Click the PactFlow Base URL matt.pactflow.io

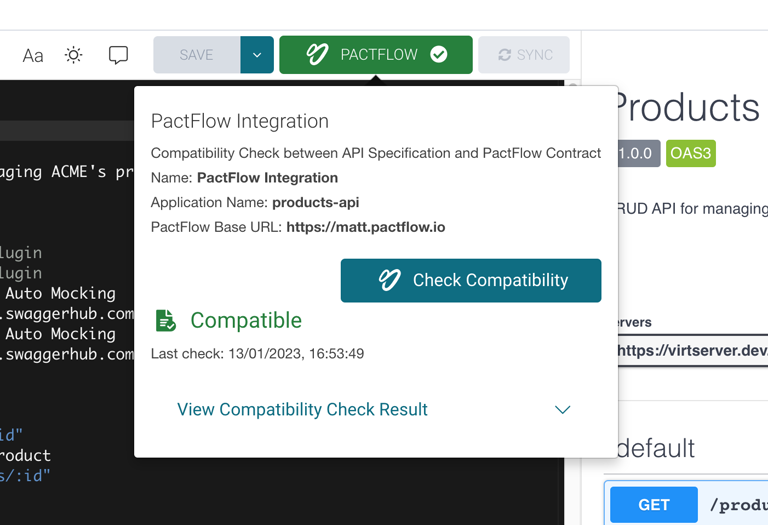click(366, 227)
